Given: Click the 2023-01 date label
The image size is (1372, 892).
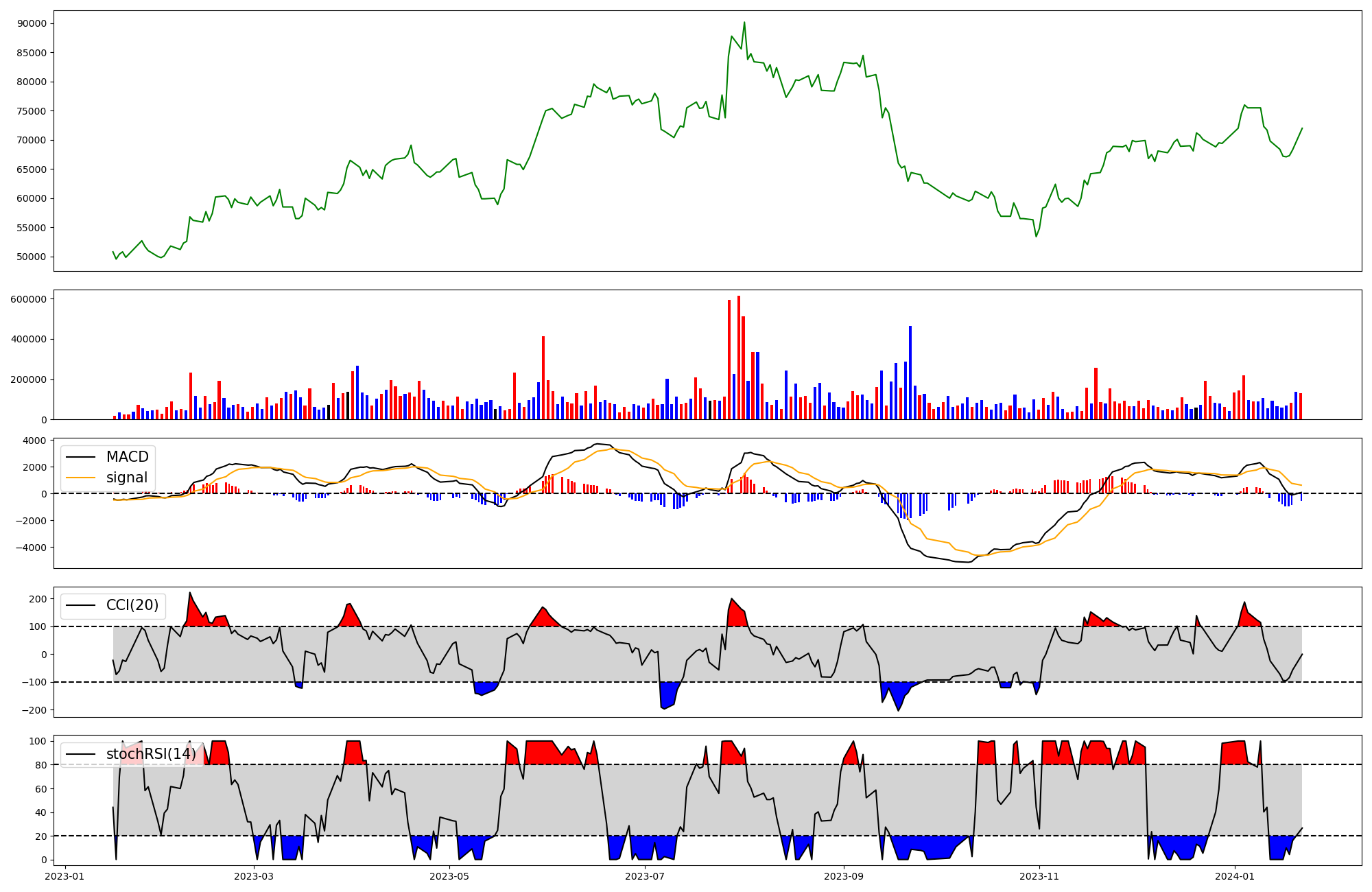Looking at the screenshot, I should click(x=64, y=876).
